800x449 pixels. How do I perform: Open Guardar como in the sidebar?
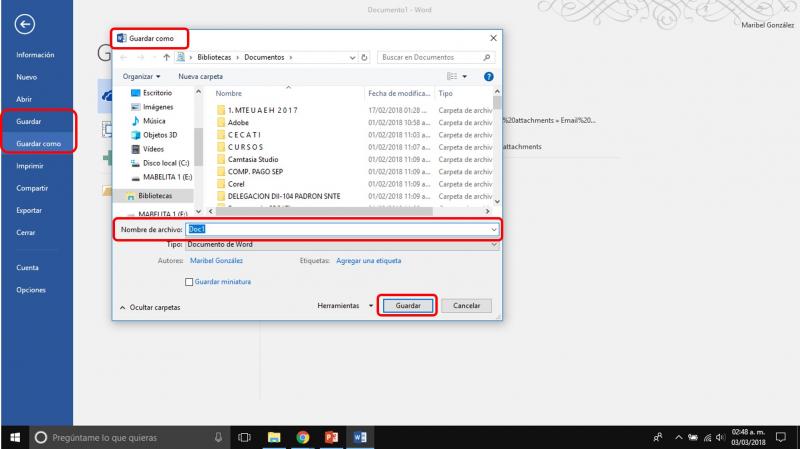(x=38, y=144)
